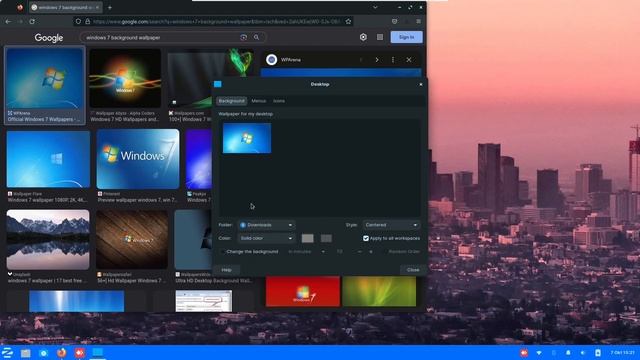
Task: Open the Files manager from taskbar
Action: 26,353
